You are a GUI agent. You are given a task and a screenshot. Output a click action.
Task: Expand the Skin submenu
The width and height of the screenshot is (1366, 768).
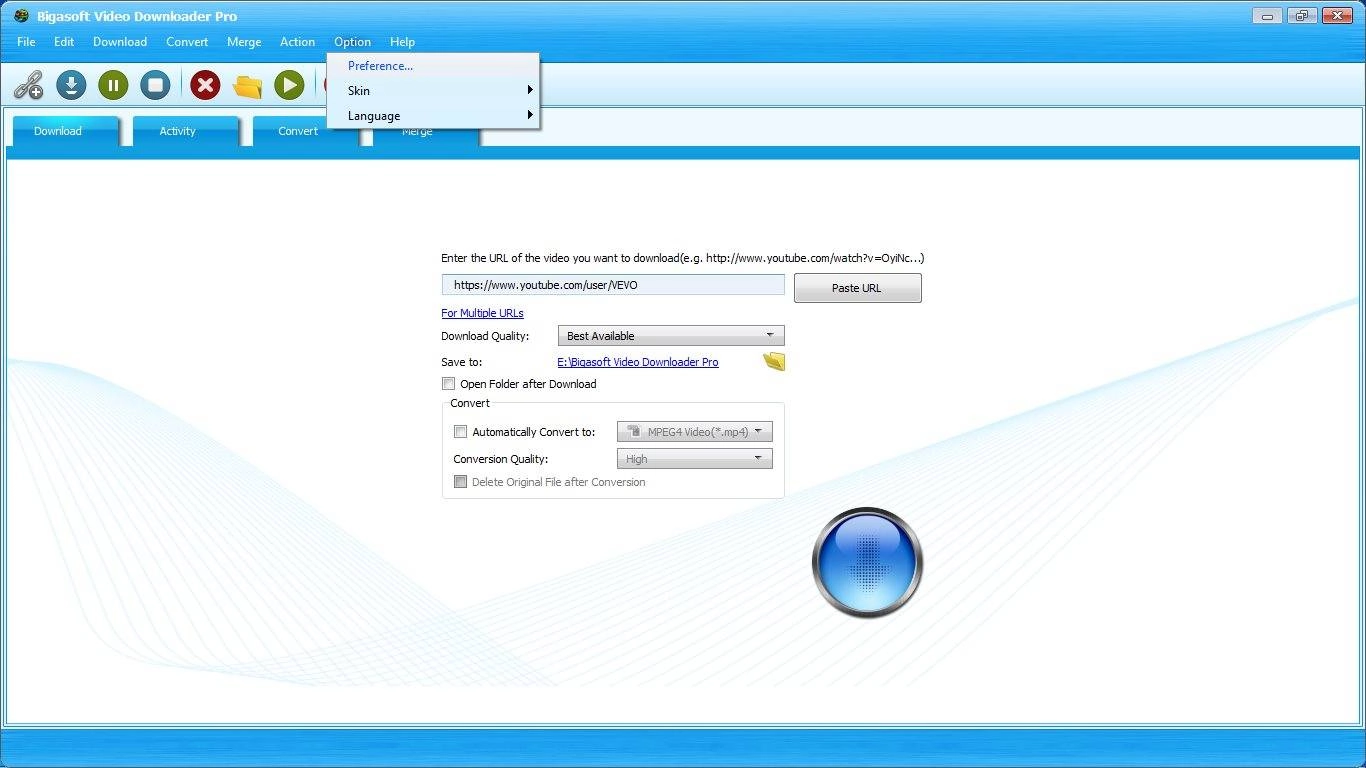tap(433, 90)
